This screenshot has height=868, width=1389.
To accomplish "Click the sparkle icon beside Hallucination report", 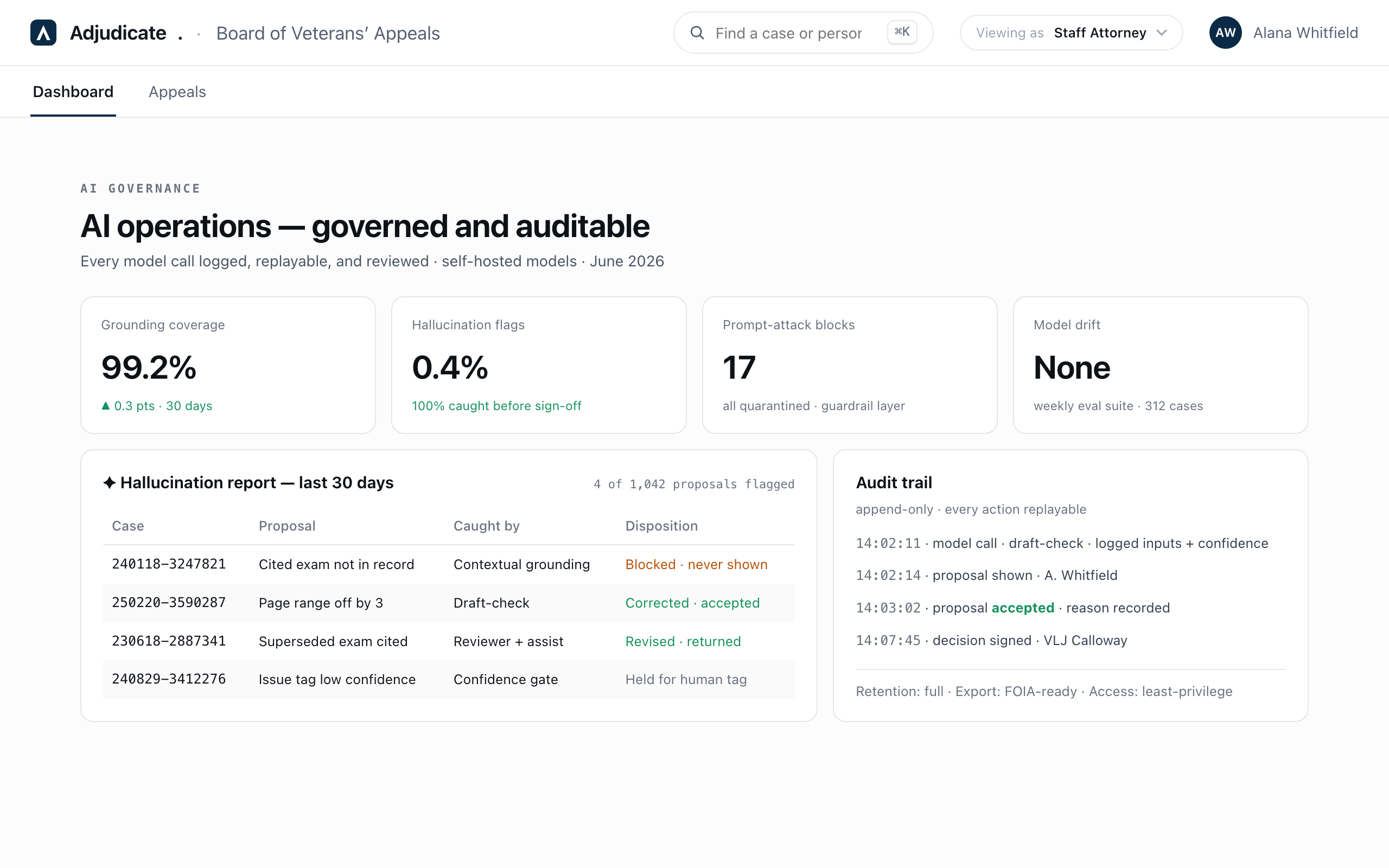I will [109, 483].
